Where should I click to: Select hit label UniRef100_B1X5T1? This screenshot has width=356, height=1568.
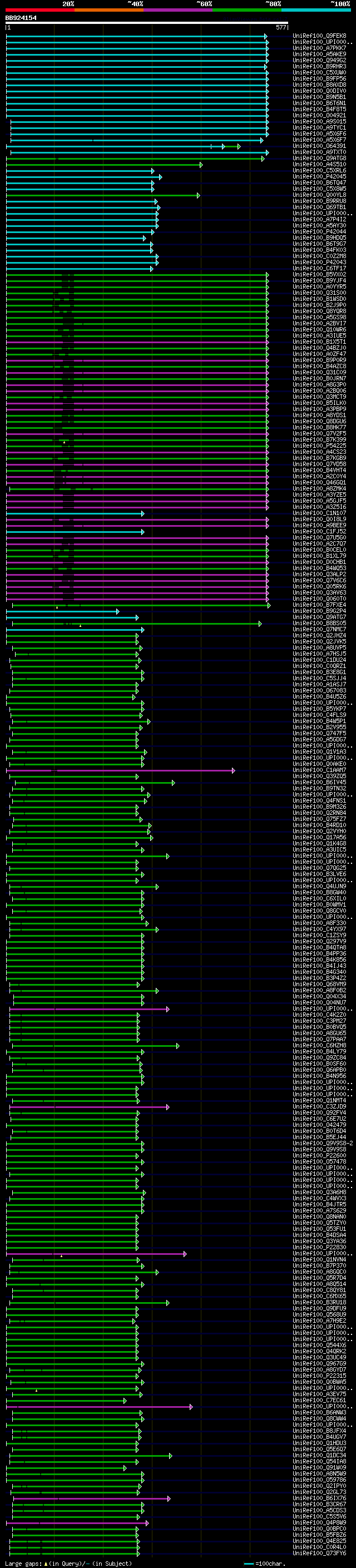[319, 342]
